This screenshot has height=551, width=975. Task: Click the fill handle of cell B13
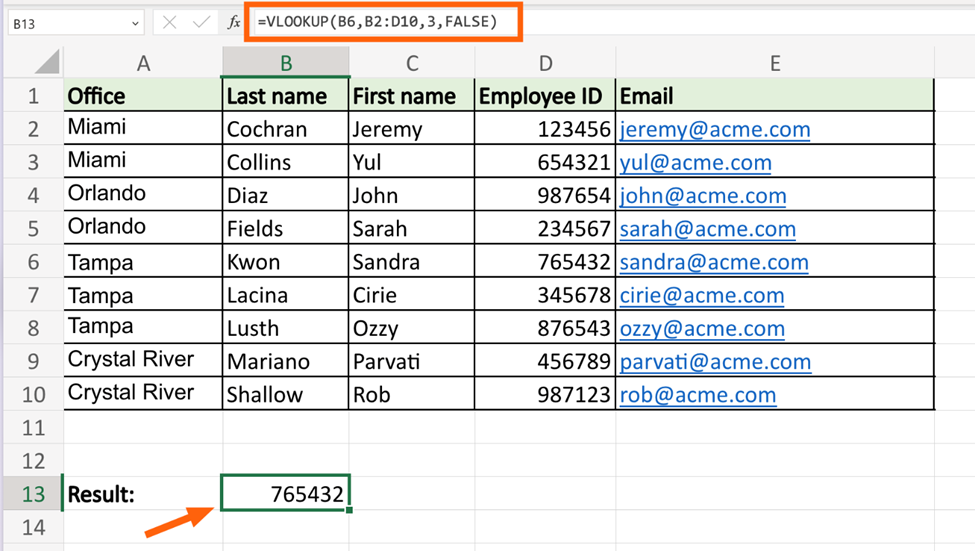point(349,510)
